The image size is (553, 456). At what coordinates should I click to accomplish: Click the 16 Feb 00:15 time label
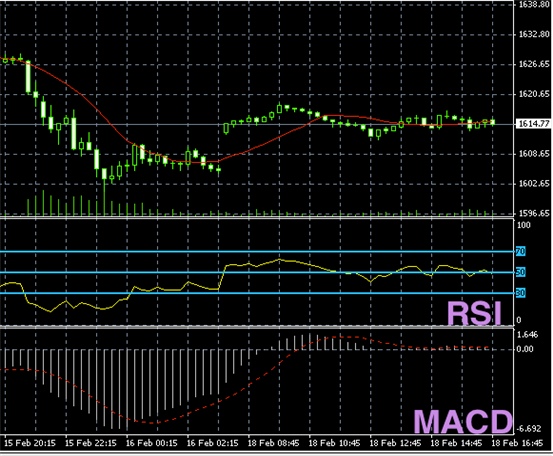pyautogui.click(x=152, y=443)
